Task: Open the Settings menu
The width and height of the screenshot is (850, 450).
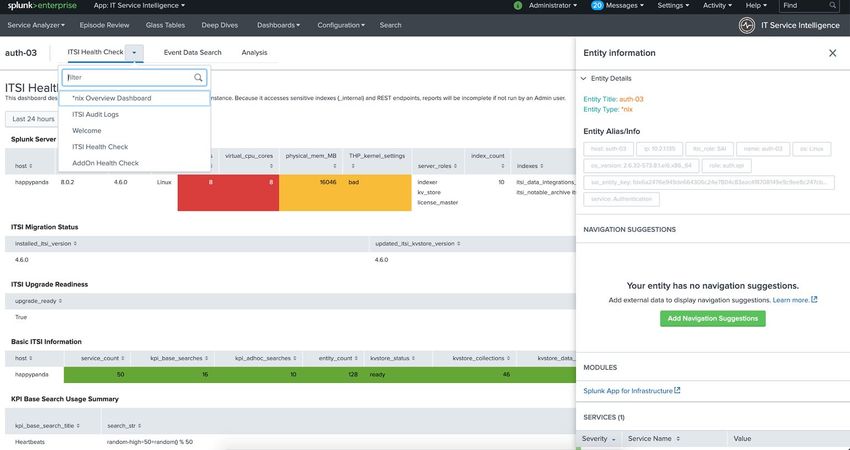Action: pos(673,5)
